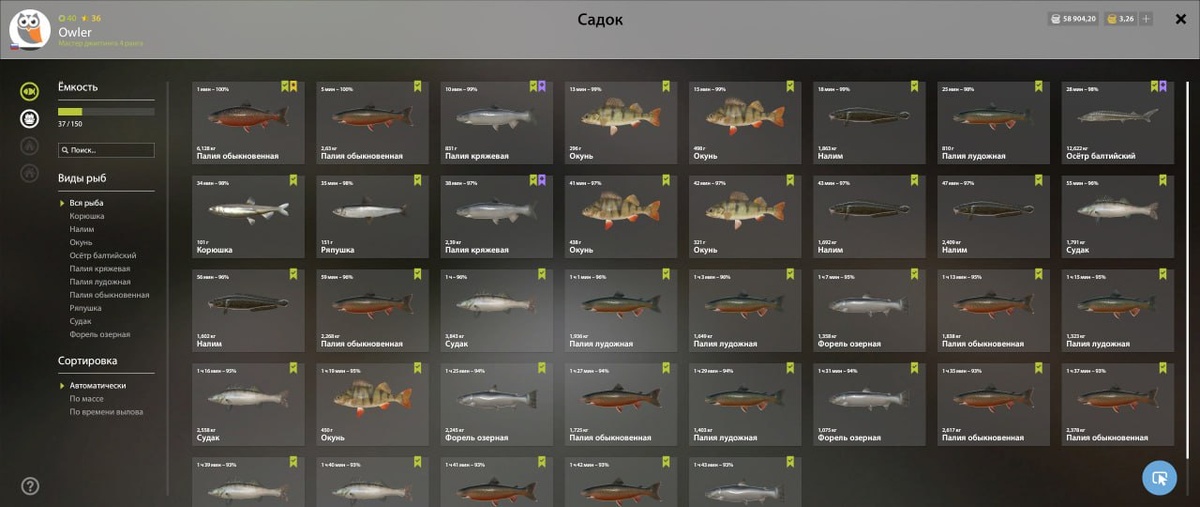
Task: Filter fish list by Налим
Action: pos(81,229)
